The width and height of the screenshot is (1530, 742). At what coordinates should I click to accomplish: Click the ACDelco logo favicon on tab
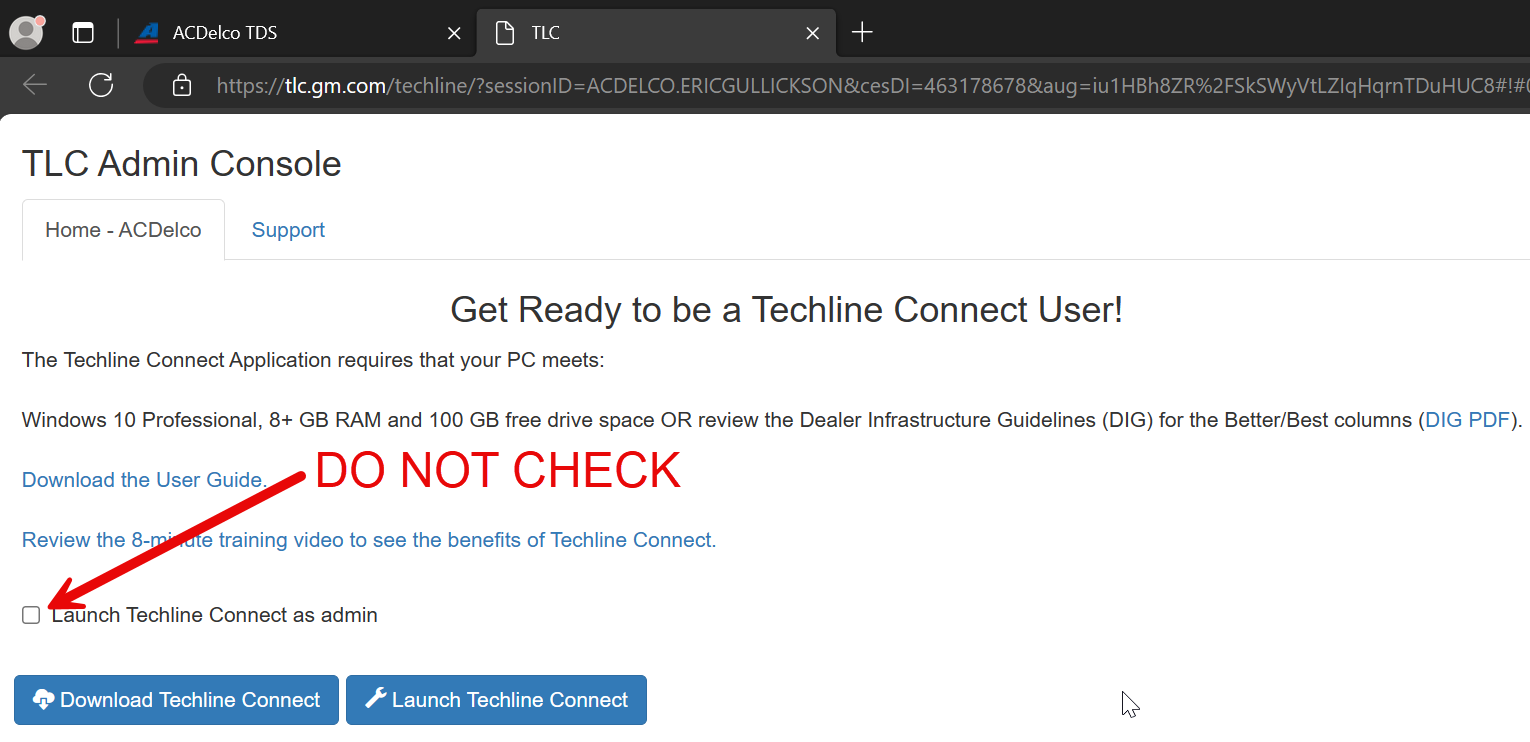coord(147,33)
